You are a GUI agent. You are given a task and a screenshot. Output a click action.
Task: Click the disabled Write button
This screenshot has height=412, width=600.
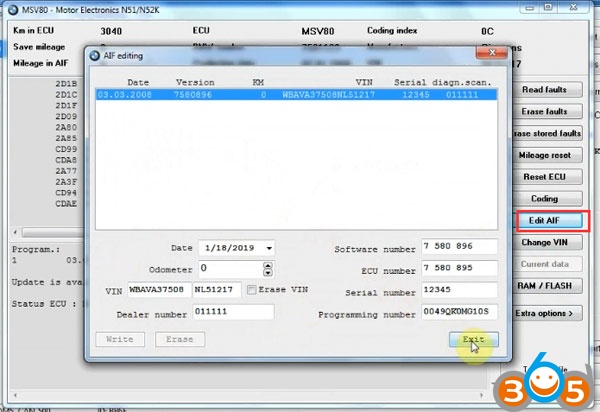[x=120, y=339]
